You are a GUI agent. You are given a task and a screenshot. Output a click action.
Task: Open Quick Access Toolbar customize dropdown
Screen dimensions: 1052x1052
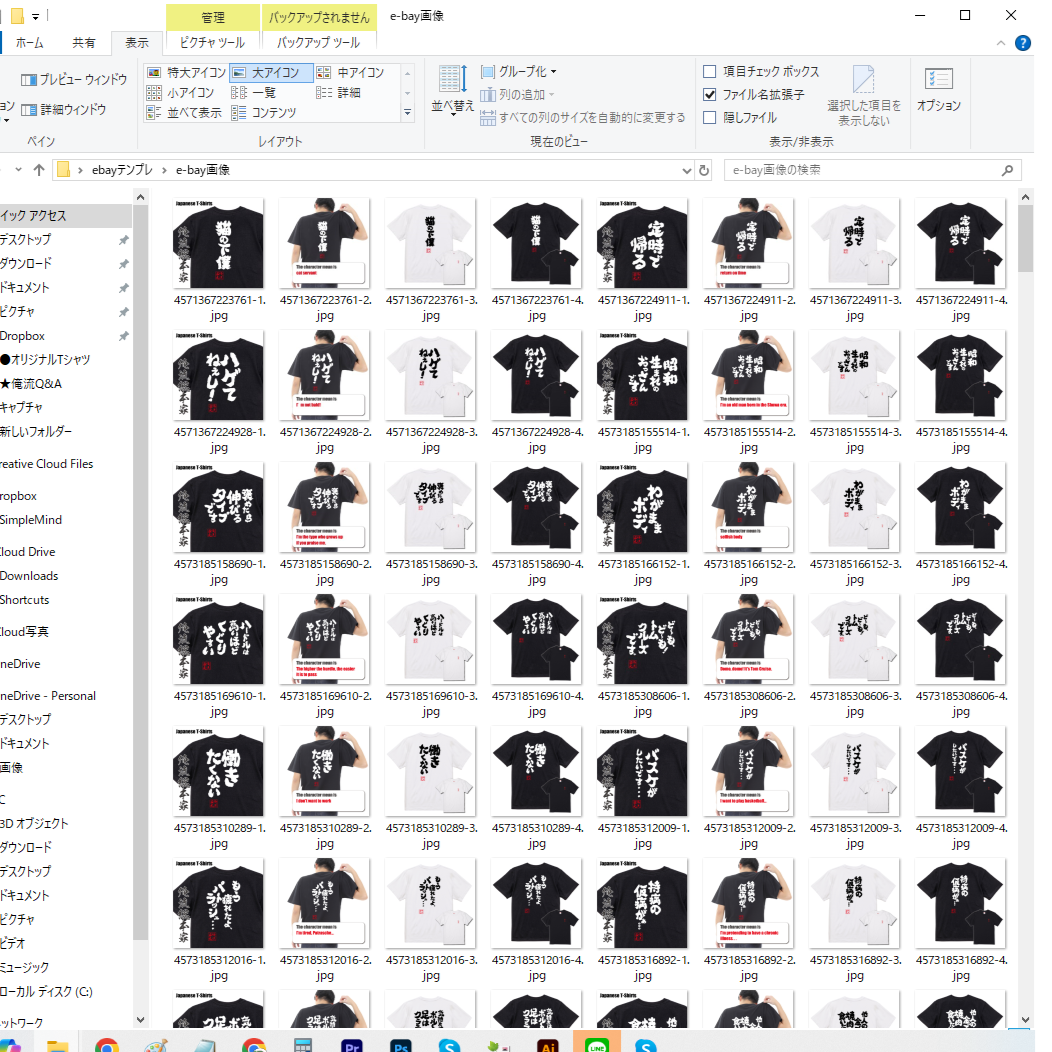pyautogui.click(x=36, y=16)
